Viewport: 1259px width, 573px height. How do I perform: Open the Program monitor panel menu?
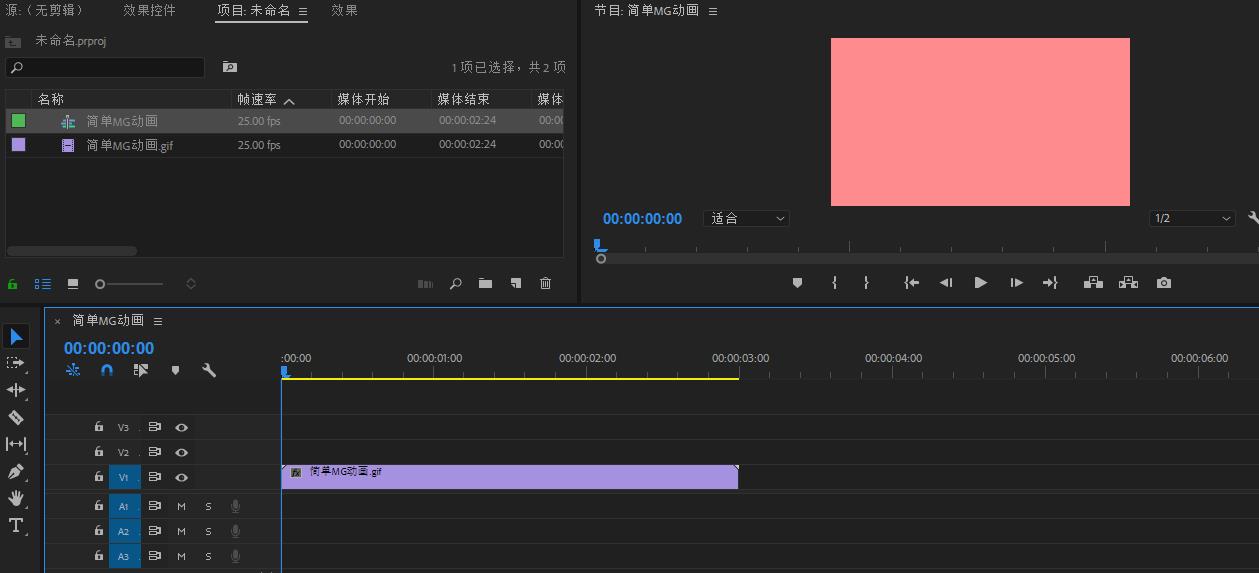pos(713,11)
